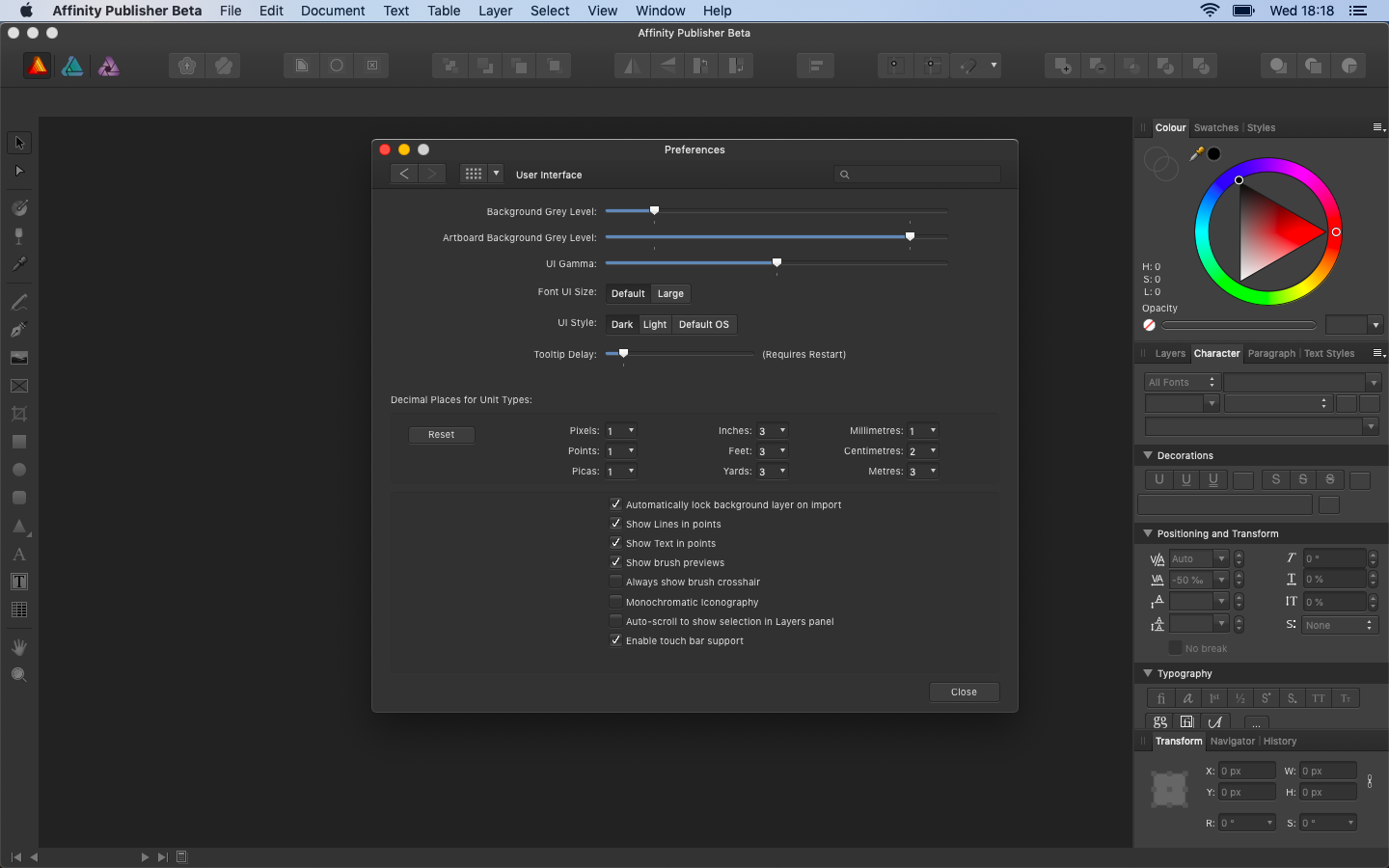Toggle Automatically lock background layer on import
This screenshot has width=1389, height=868.
click(x=615, y=504)
